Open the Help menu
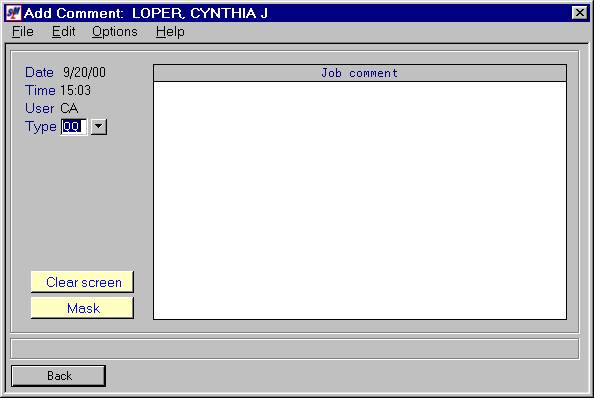The width and height of the screenshot is (594, 398). (170, 31)
